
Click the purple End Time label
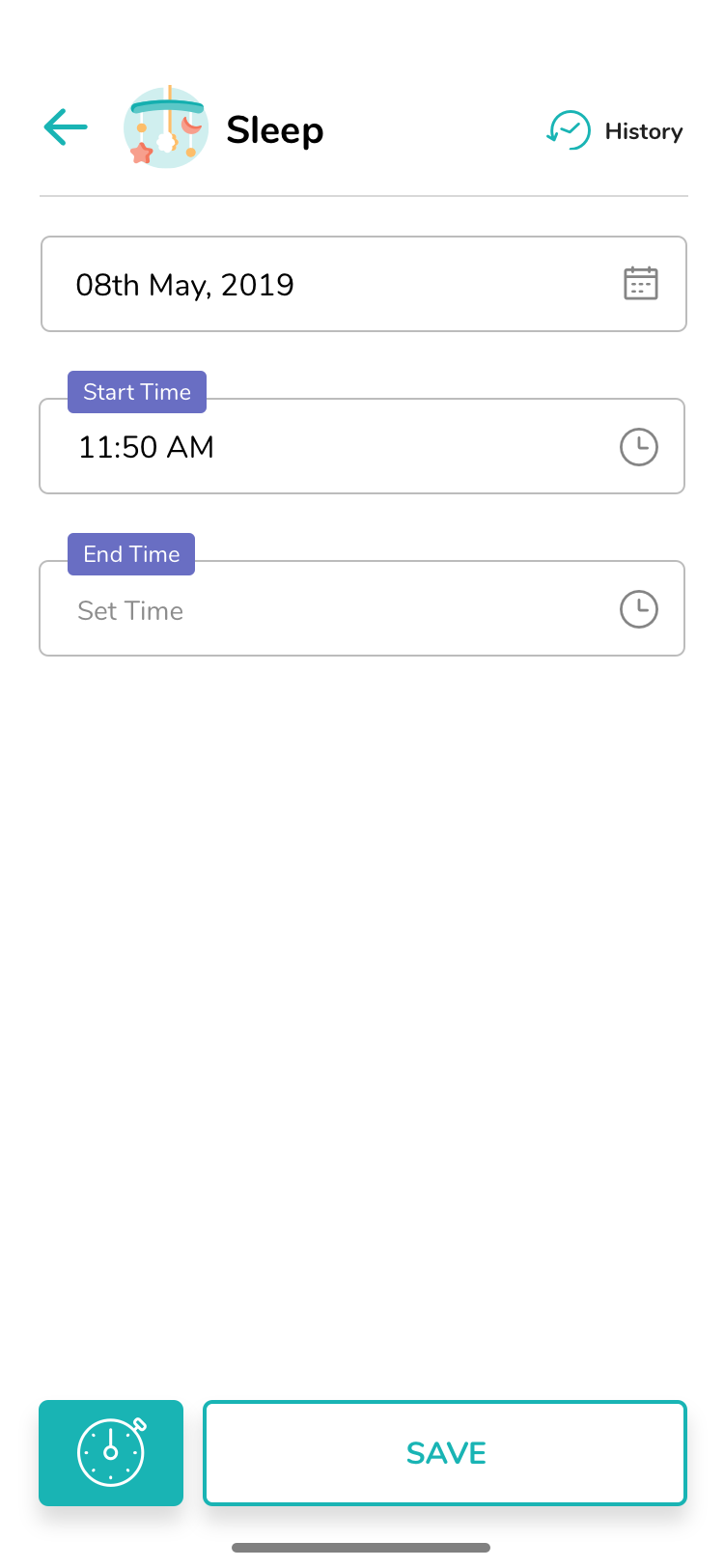(131, 554)
